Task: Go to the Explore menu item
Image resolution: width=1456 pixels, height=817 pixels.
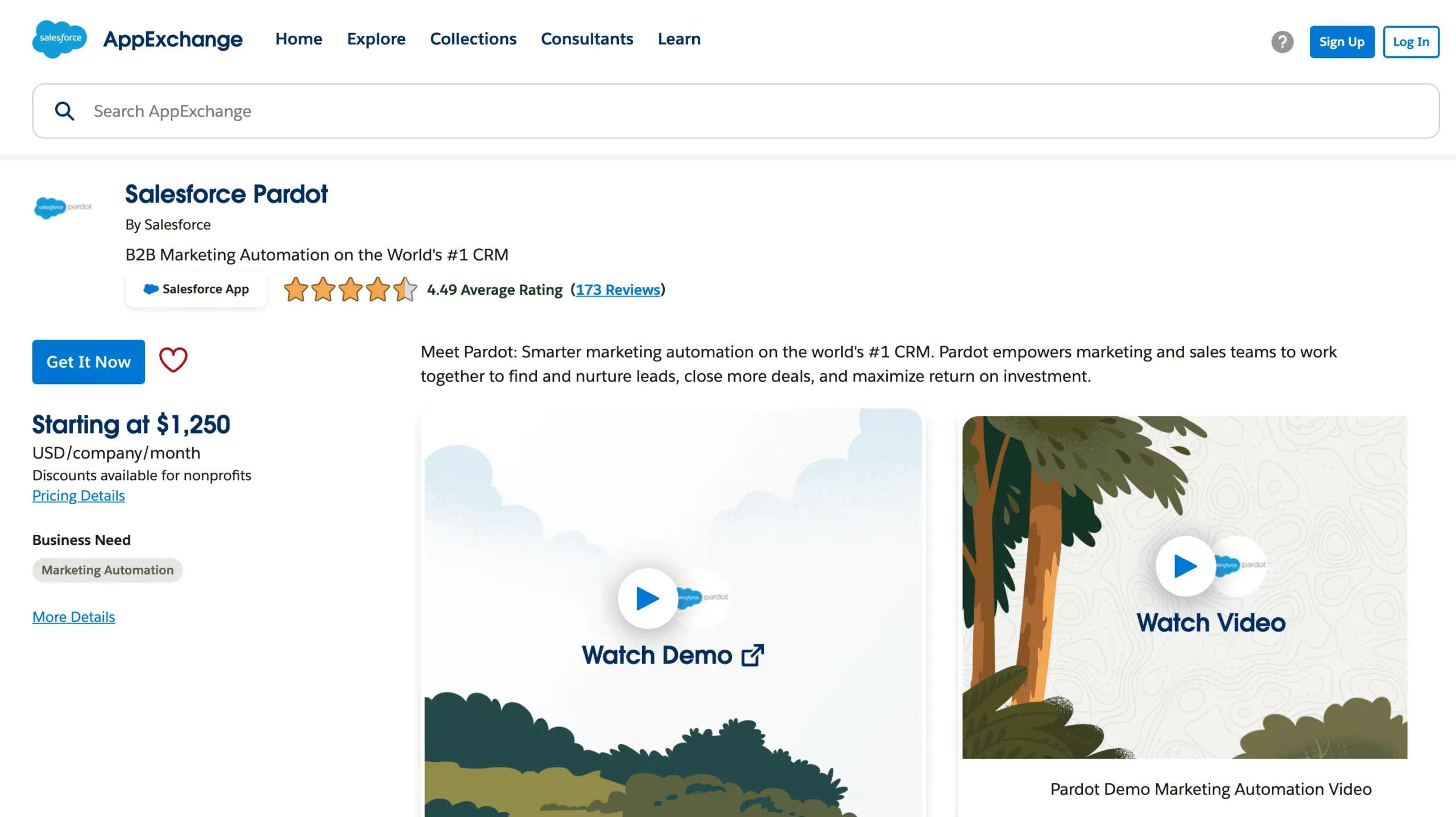Action: pos(376,39)
